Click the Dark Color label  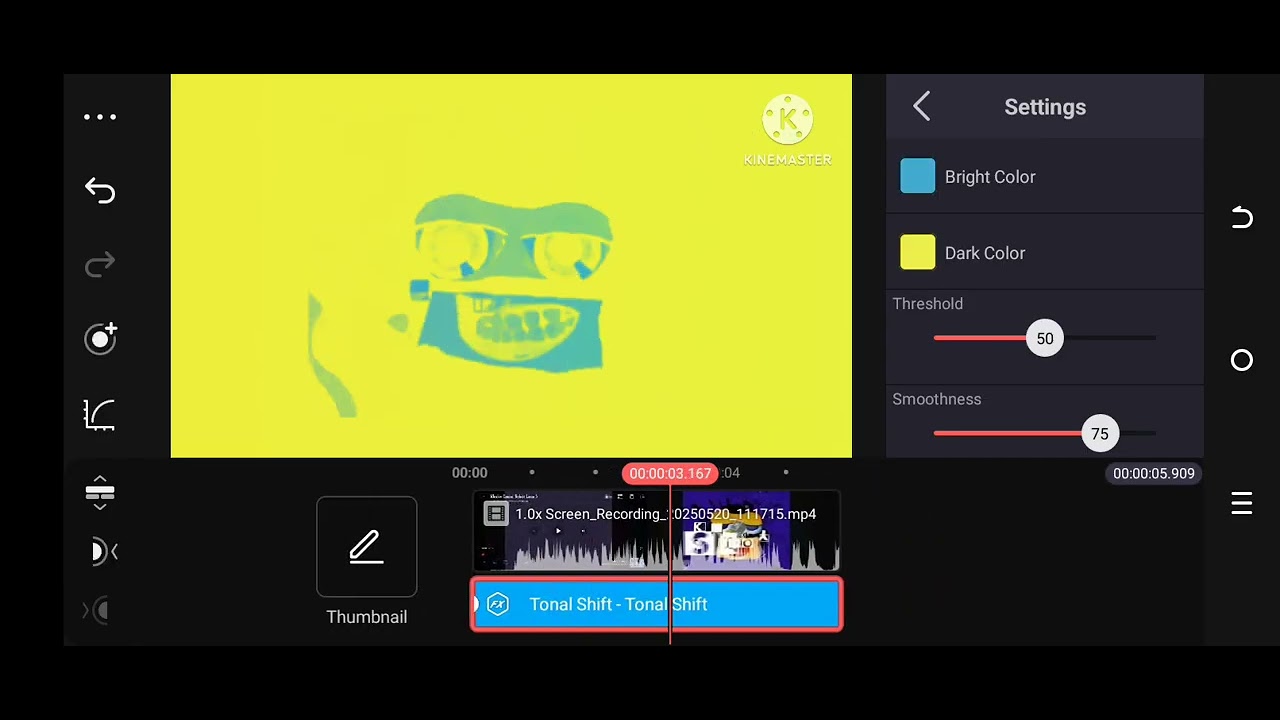click(985, 253)
